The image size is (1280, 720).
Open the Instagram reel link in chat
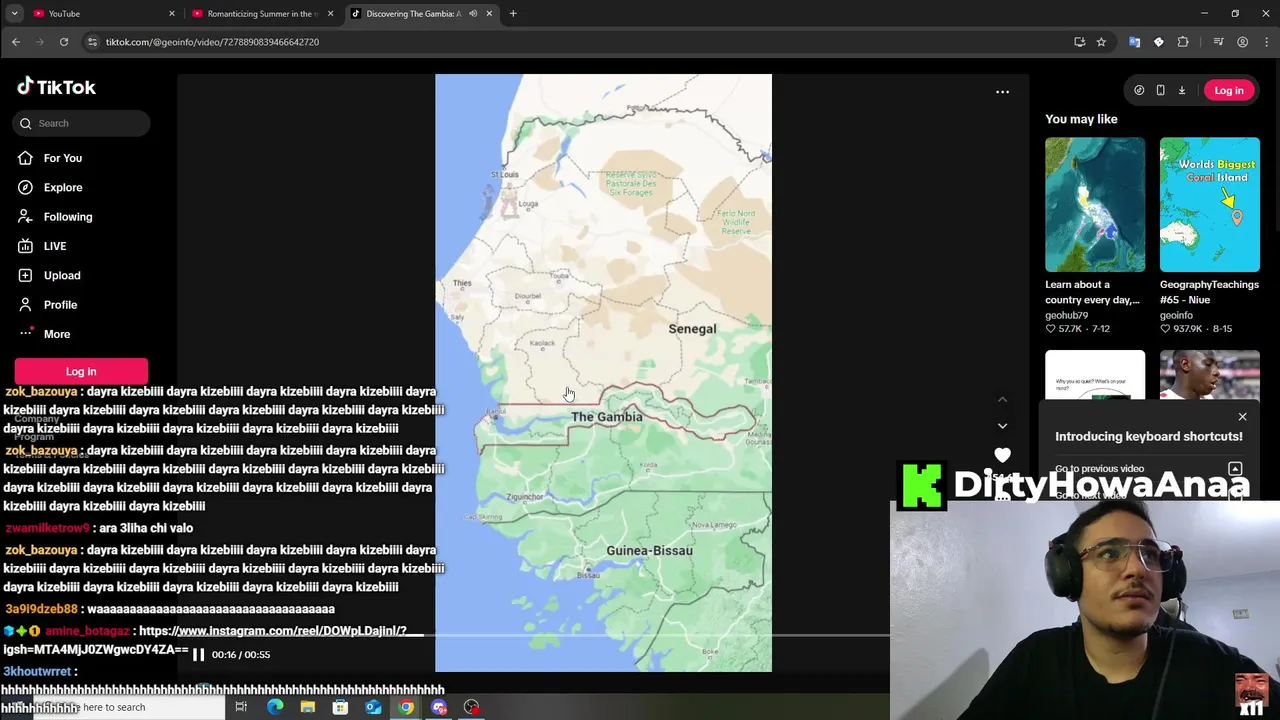coord(272,631)
